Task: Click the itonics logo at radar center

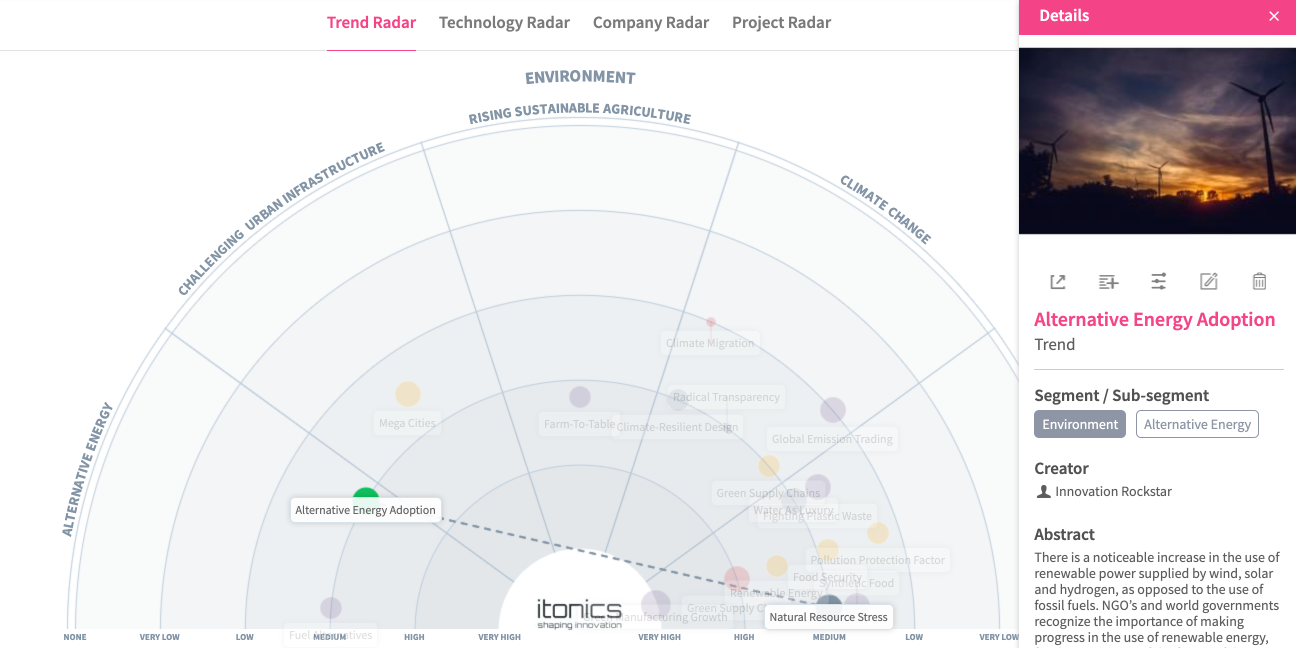Action: tap(579, 612)
